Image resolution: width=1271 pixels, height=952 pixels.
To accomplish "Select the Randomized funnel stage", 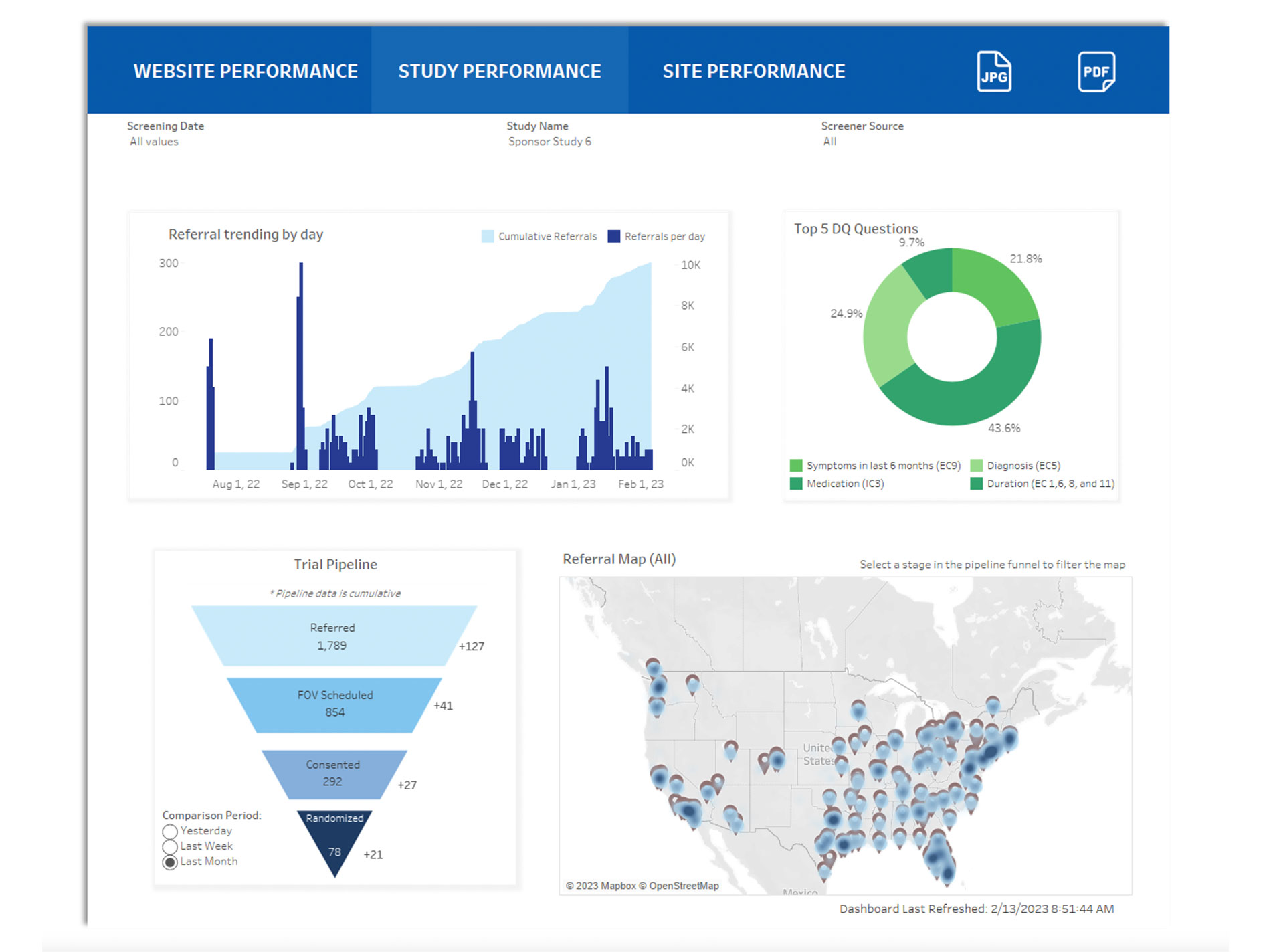I will 334,840.
